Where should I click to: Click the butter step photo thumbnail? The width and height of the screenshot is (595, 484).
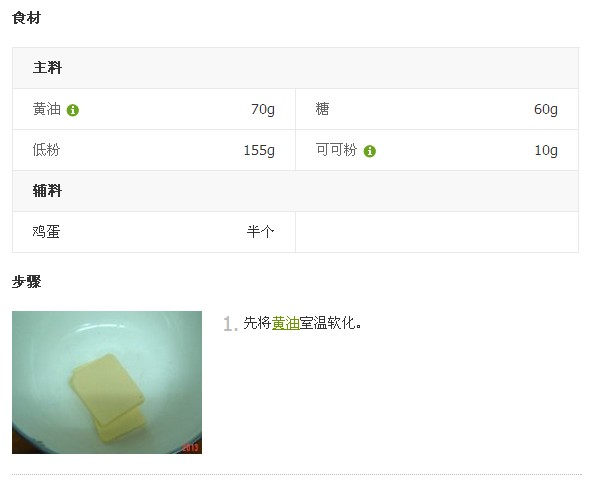(x=107, y=382)
